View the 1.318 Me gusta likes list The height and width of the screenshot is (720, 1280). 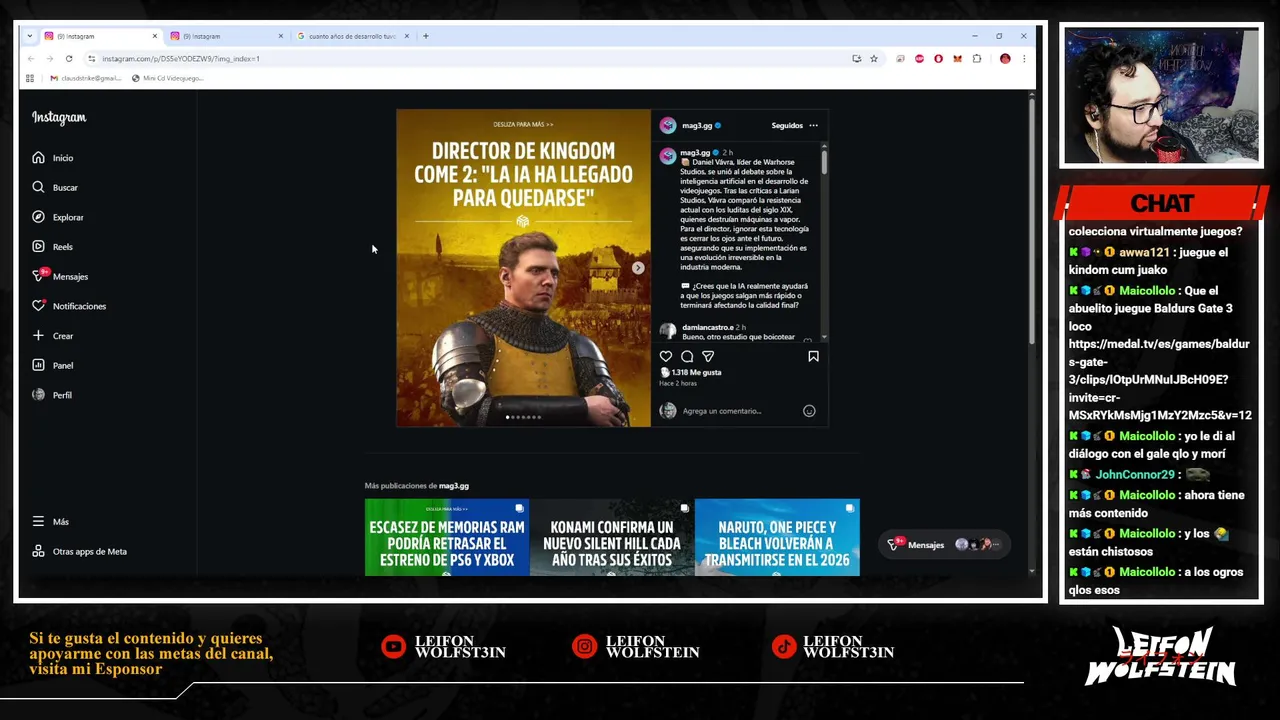[696, 372]
